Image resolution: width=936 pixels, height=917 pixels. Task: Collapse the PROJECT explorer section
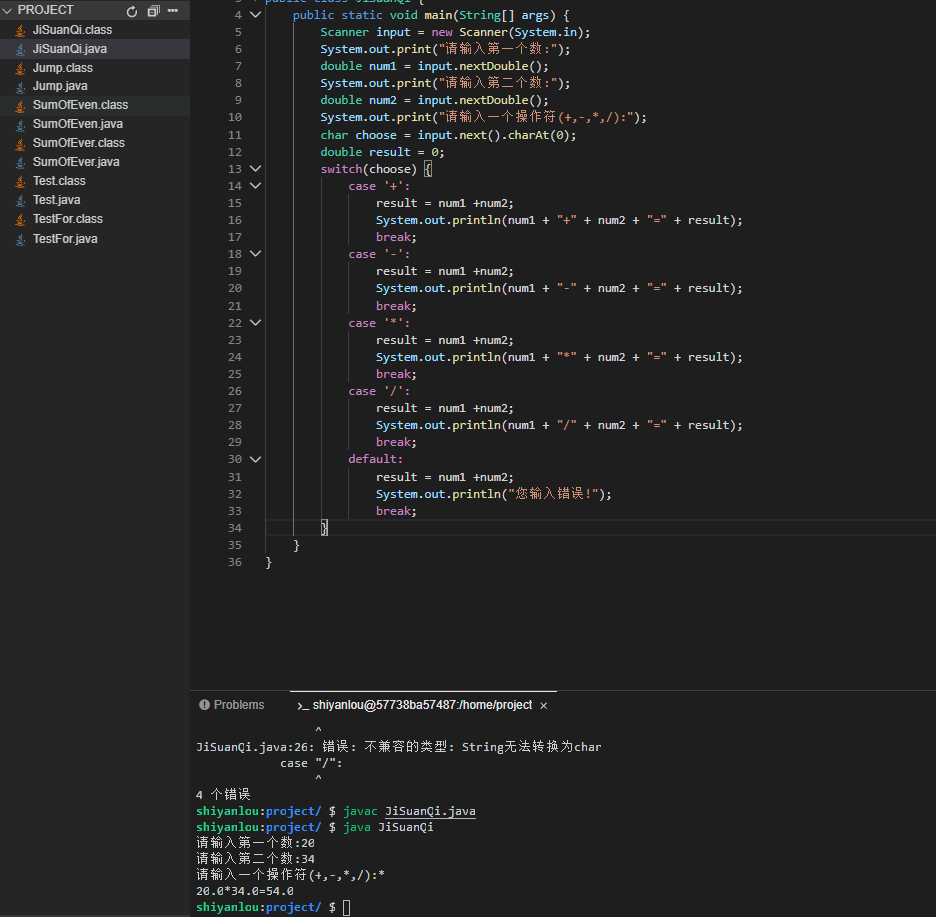(7, 11)
